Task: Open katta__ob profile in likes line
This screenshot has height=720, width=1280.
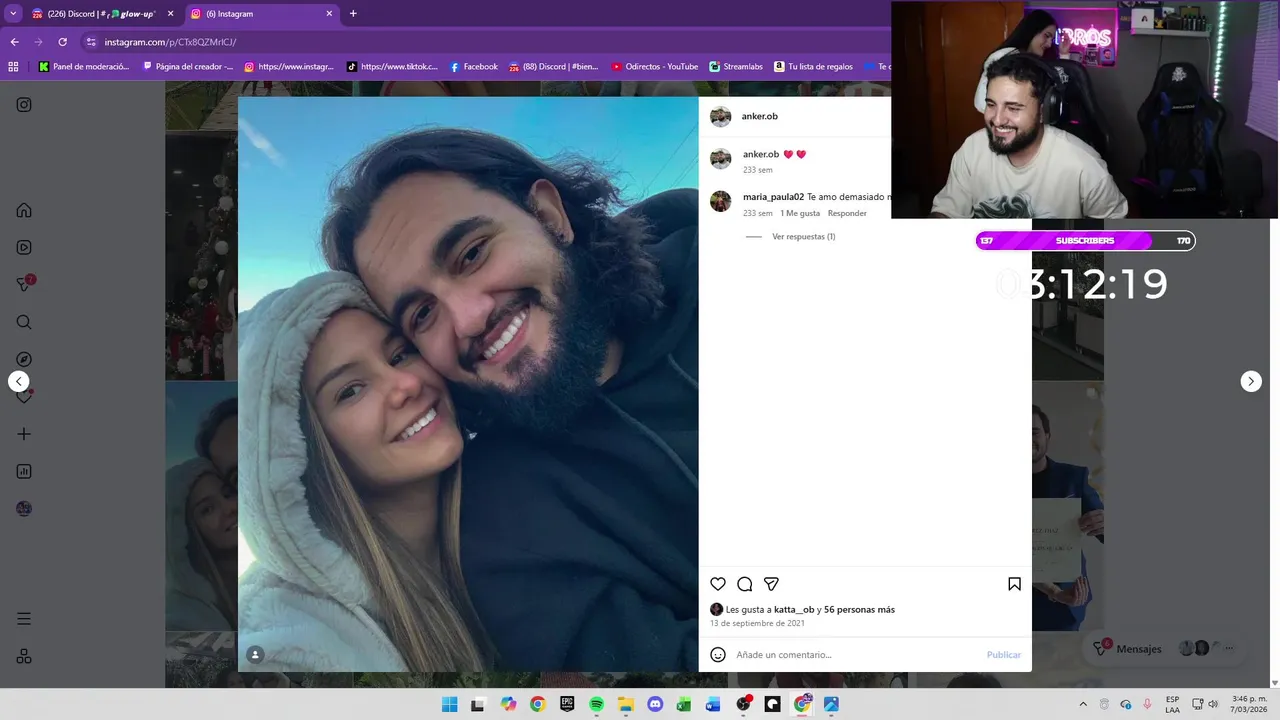Action: [794, 610]
